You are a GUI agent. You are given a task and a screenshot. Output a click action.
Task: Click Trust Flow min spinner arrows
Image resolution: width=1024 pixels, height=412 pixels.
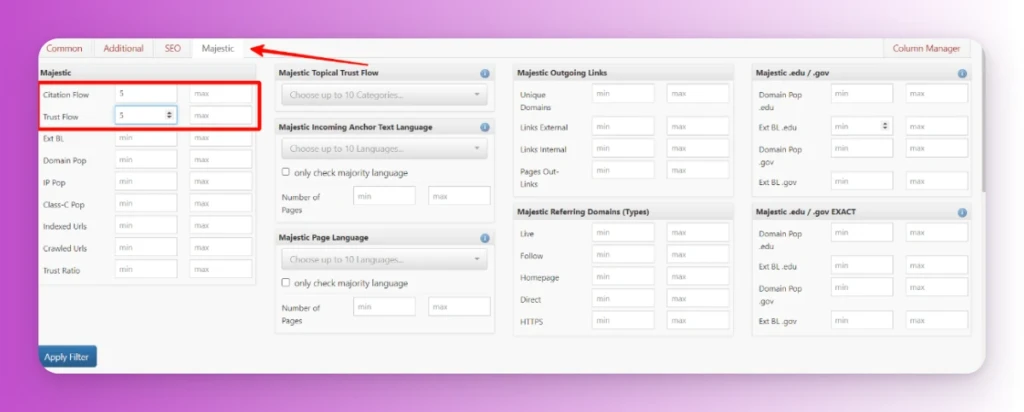(170, 115)
